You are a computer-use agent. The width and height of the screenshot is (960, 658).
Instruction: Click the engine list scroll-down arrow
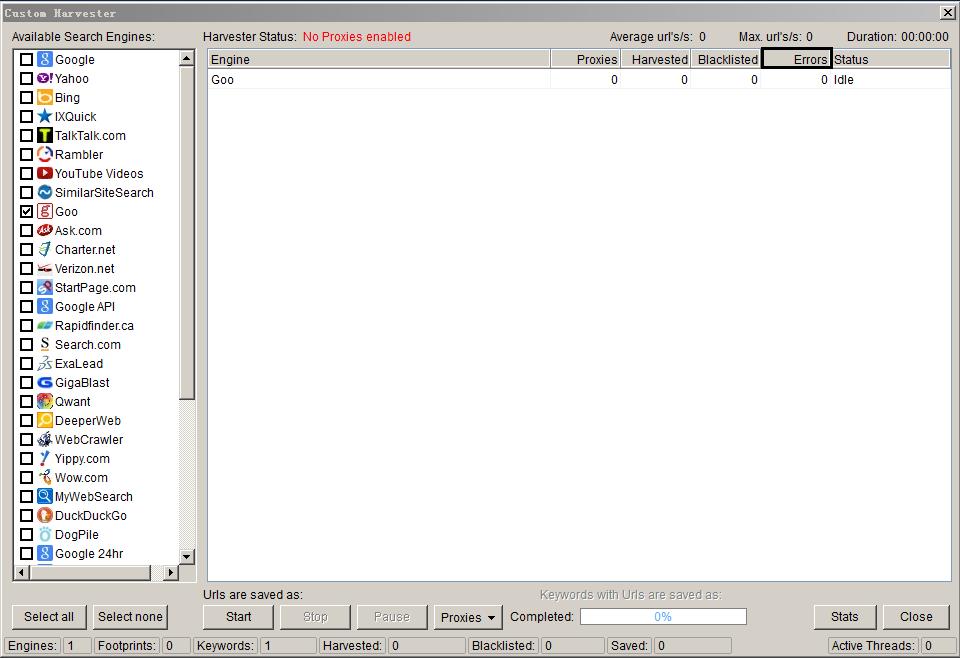click(187, 556)
